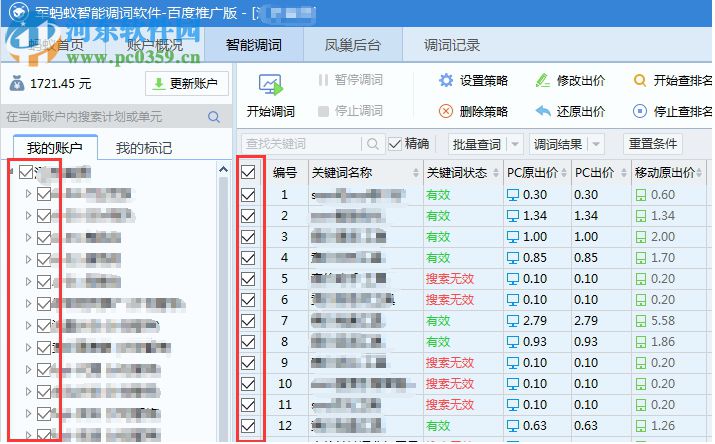This screenshot has width=715, height=444.
Task: Expand the fifth plan in account tree
Action: pos(28,281)
